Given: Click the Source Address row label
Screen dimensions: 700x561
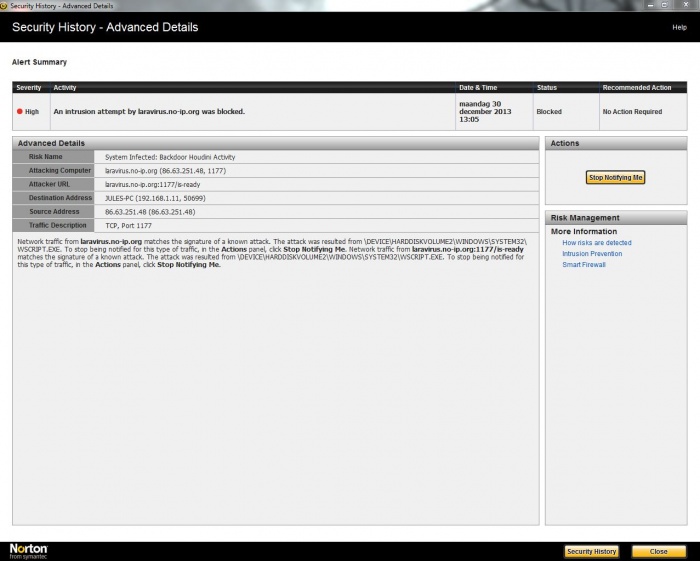Looking at the screenshot, I should pyautogui.click(x=53, y=212).
